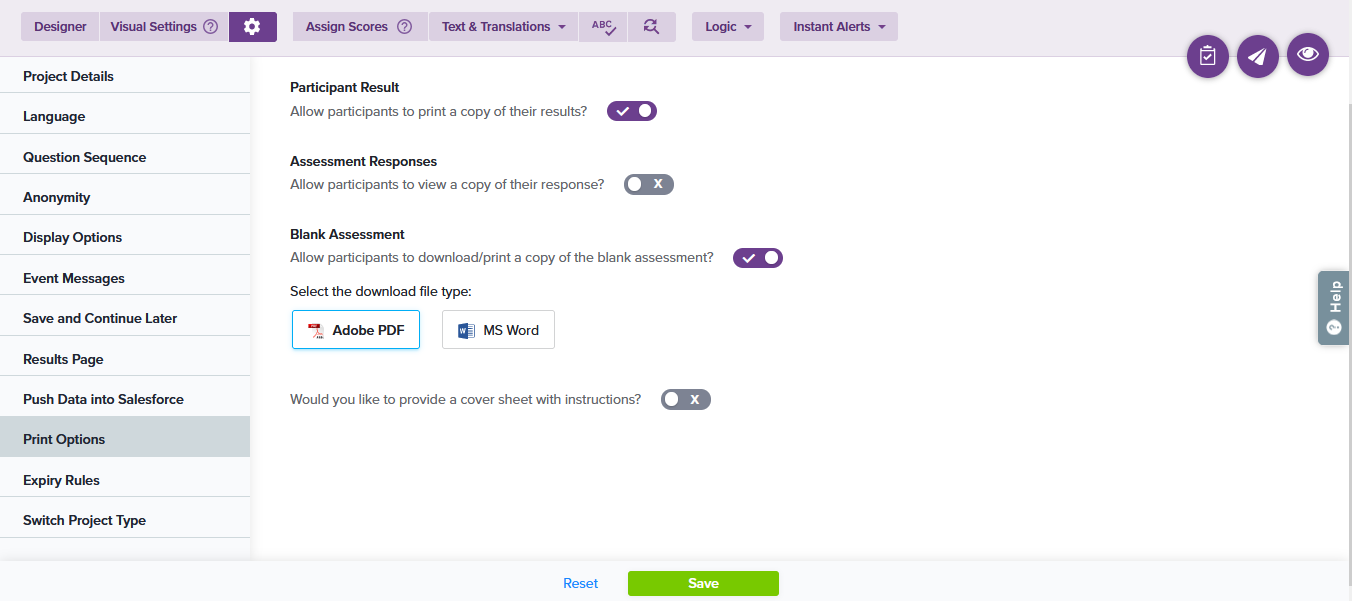Open the Logic dropdown menu
Viewport: 1352px width, 601px height.
[x=727, y=27]
